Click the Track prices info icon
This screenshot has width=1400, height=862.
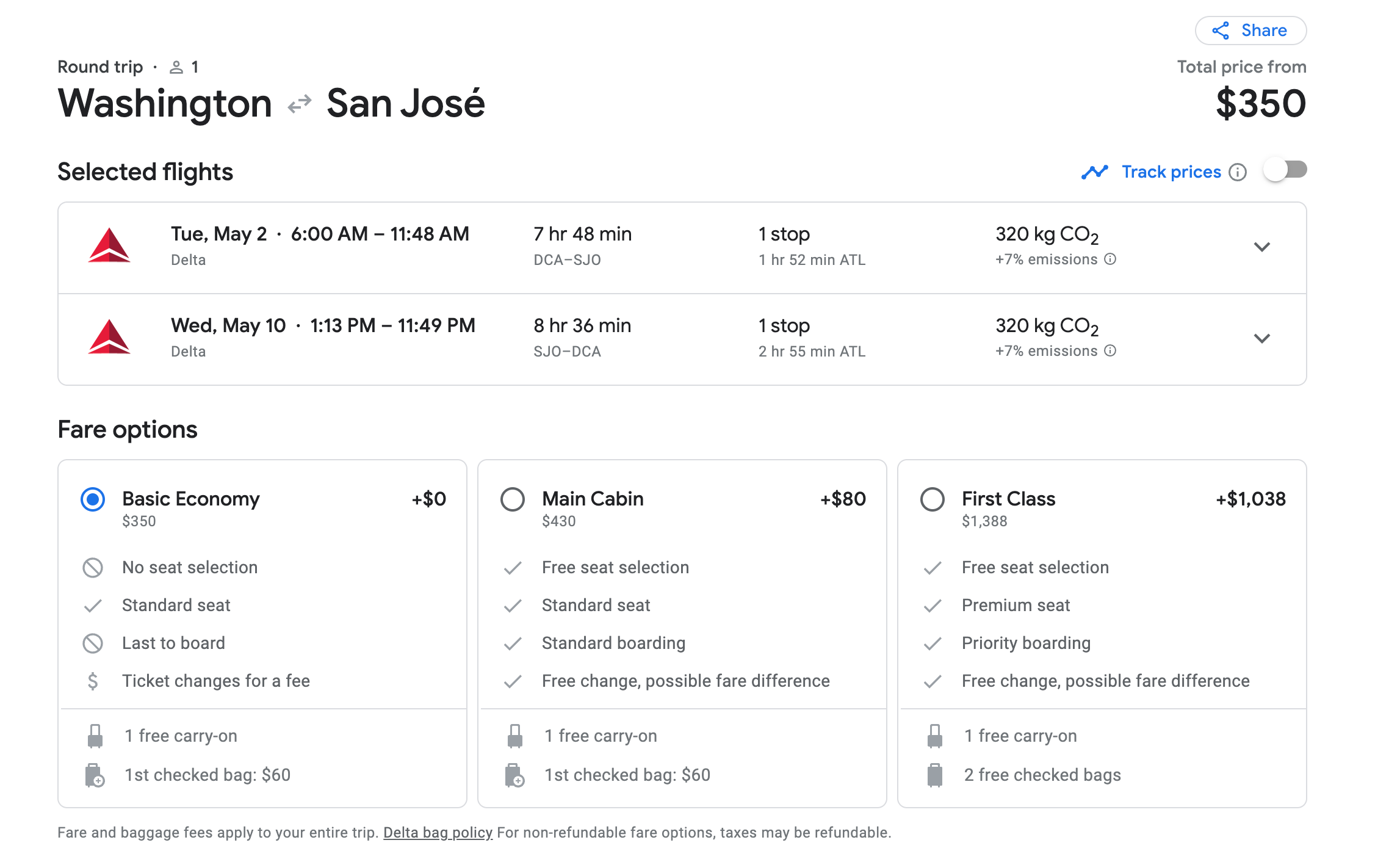point(1238,172)
